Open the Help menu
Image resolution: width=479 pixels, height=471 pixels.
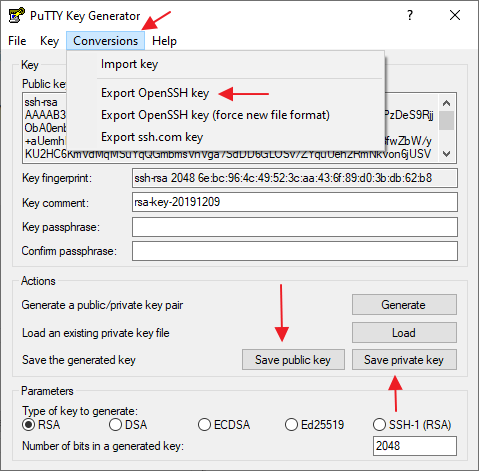click(x=164, y=41)
